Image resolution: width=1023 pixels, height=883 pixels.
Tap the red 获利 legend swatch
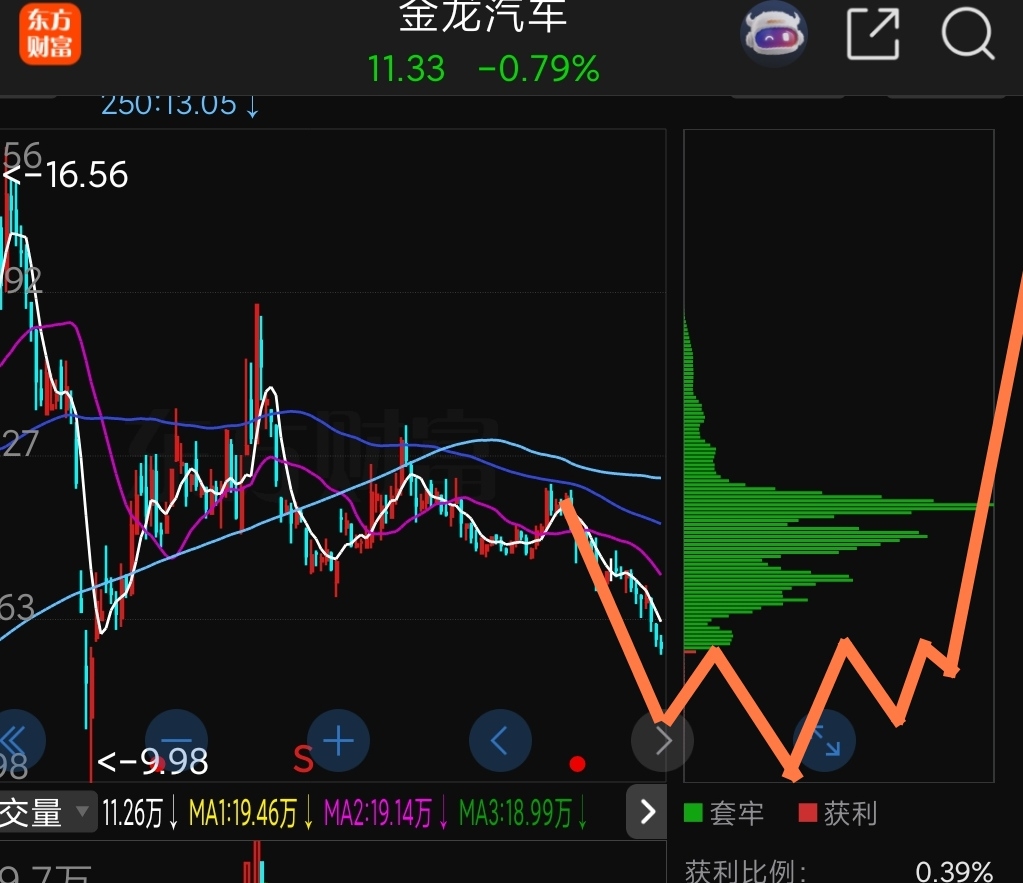[x=808, y=813]
